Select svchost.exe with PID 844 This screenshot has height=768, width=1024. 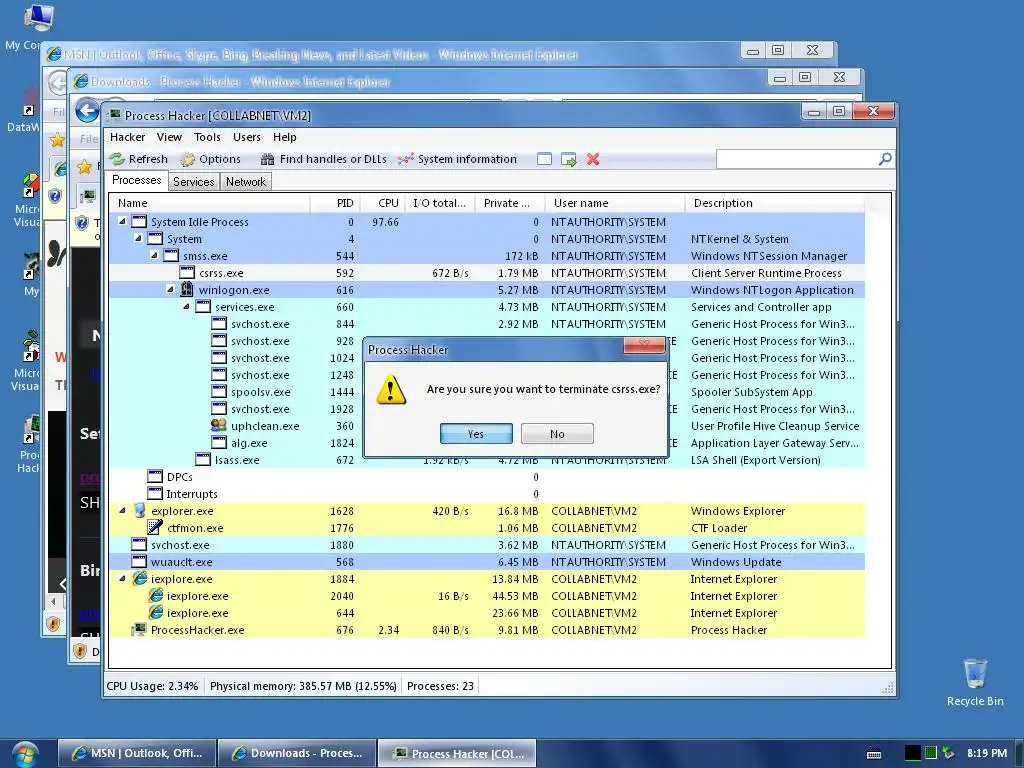pos(487,324)
